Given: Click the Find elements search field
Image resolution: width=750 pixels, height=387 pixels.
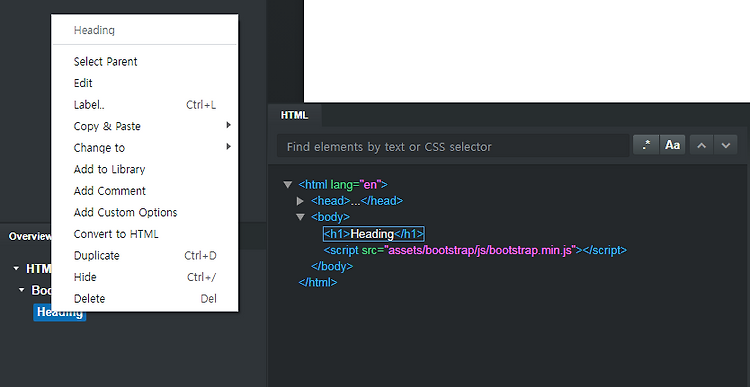Looking at the screenshot, I should pos(453,146).
